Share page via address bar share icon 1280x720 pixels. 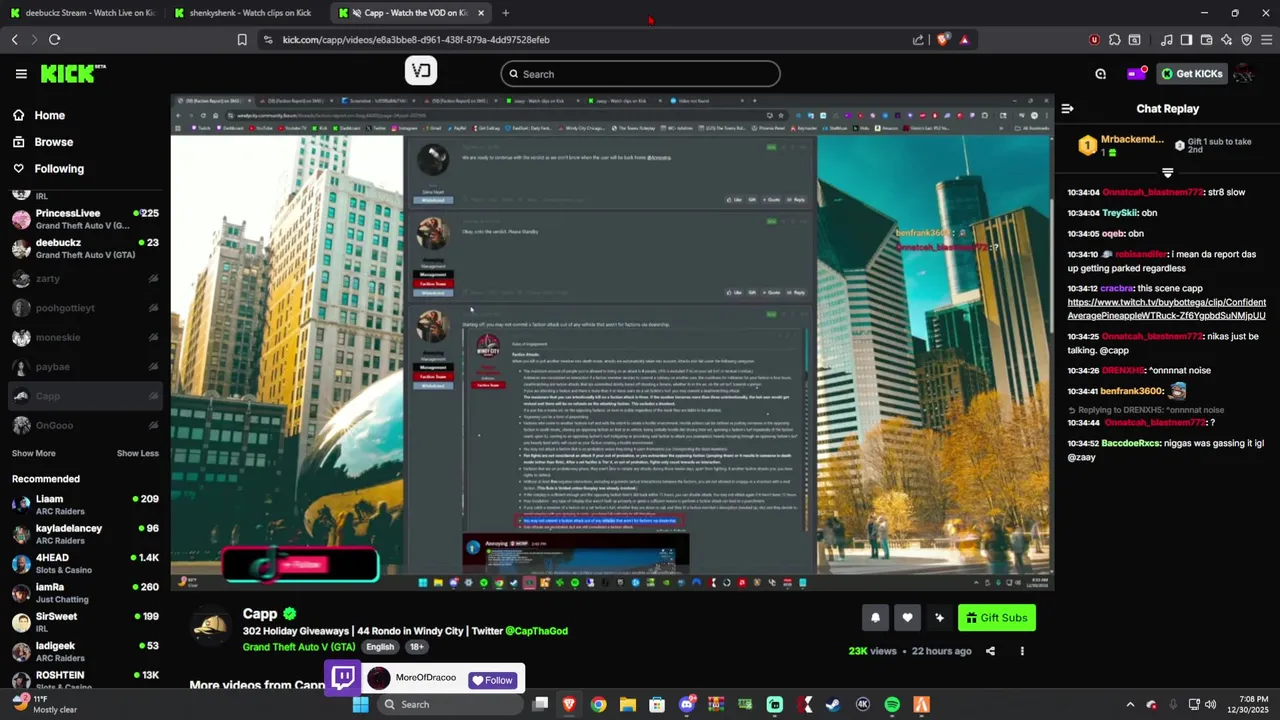918,40
